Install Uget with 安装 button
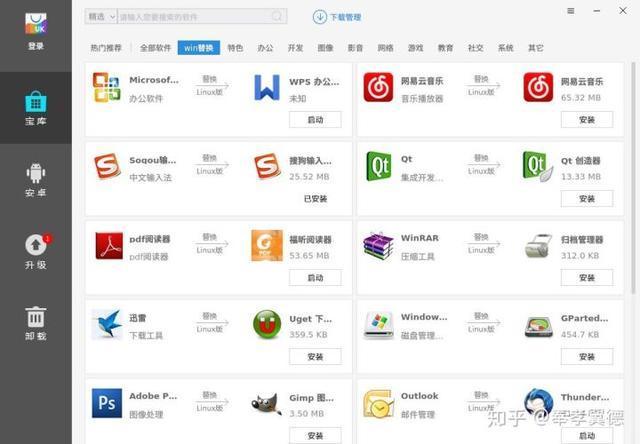 (315, 357)
